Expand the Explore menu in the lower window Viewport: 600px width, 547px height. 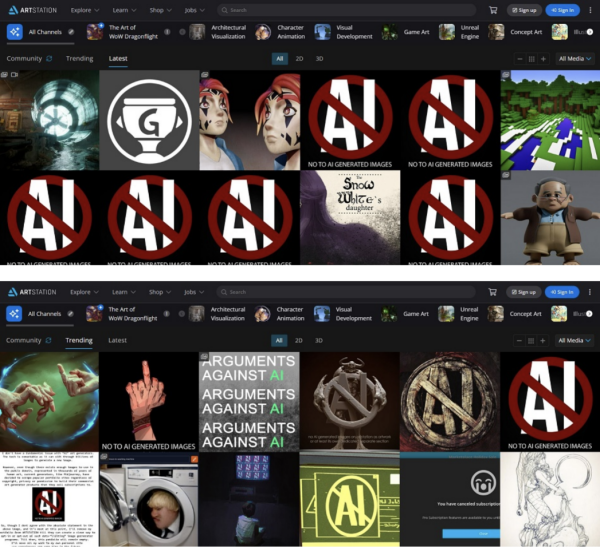[84, 292]
